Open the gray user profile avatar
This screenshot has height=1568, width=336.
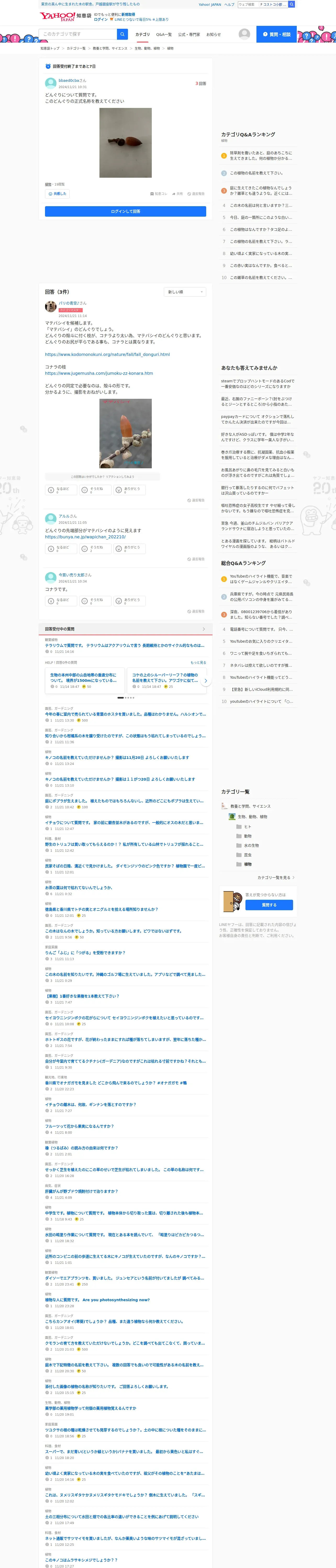point(244,34)
